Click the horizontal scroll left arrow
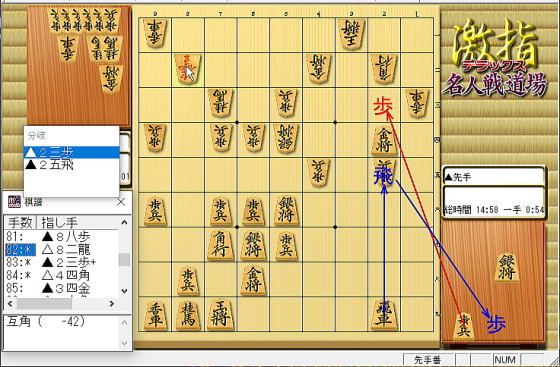 (x=10, y=303)
